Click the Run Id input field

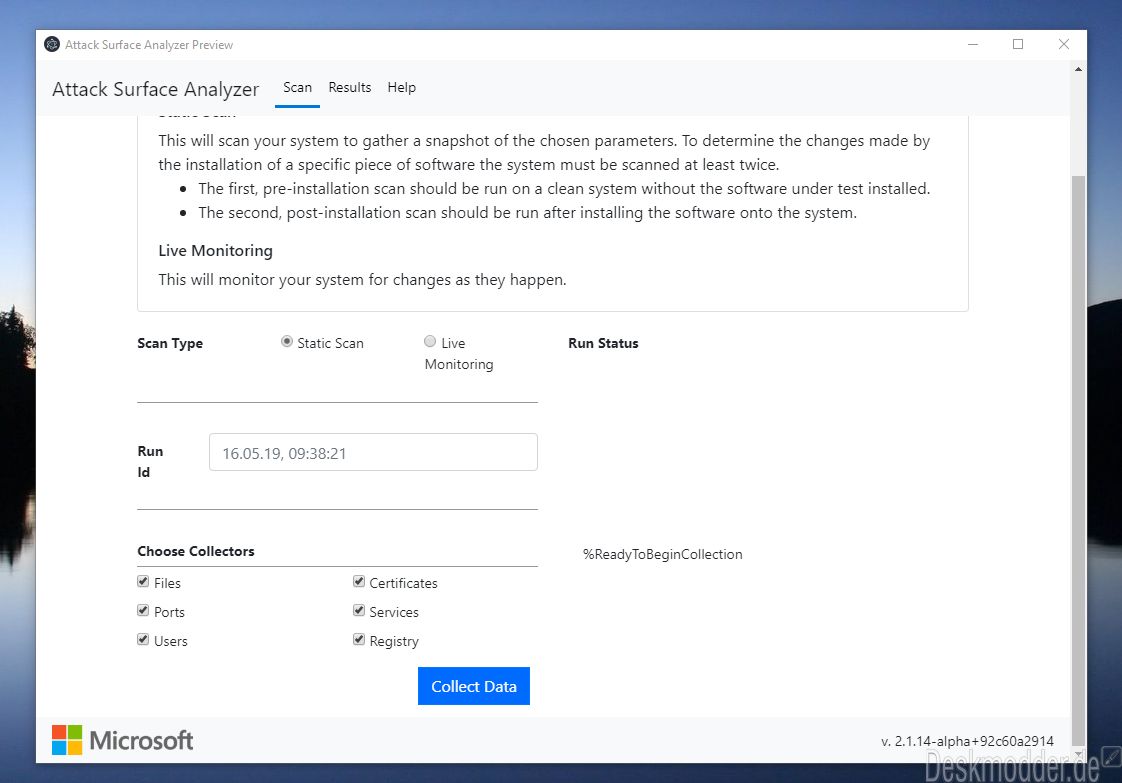[x=373, y=452]
